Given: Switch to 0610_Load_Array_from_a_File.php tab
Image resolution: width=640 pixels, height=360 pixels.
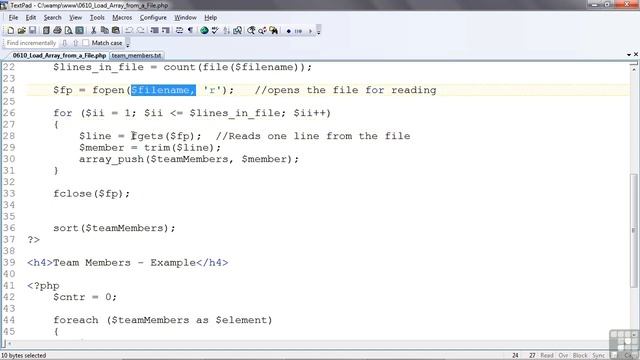Looking at the screenshot, I should pyautogui.click(x=59, y=56).
